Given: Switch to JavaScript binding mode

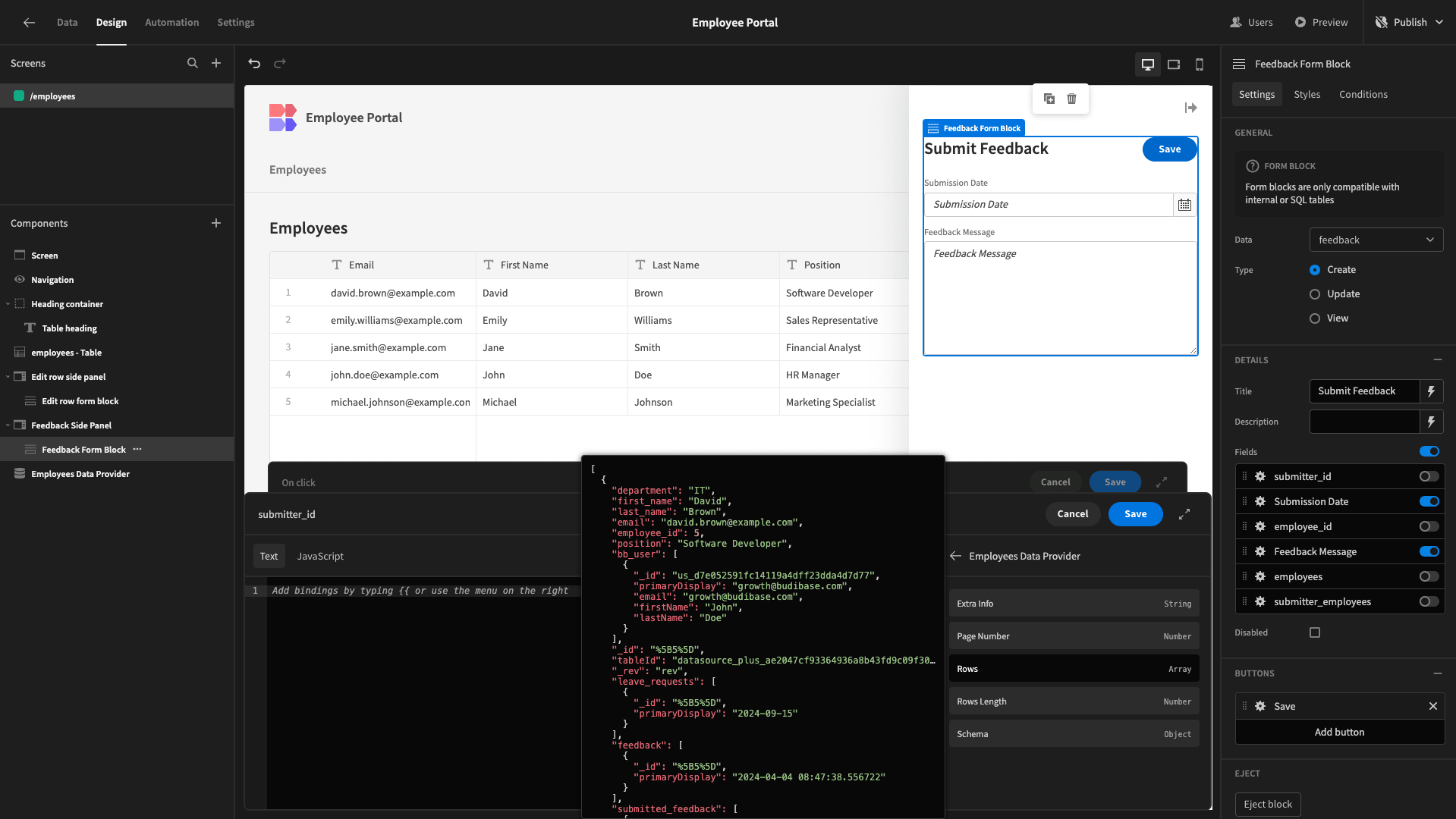Looking at the screenshot, I should (x=320, y=557).
